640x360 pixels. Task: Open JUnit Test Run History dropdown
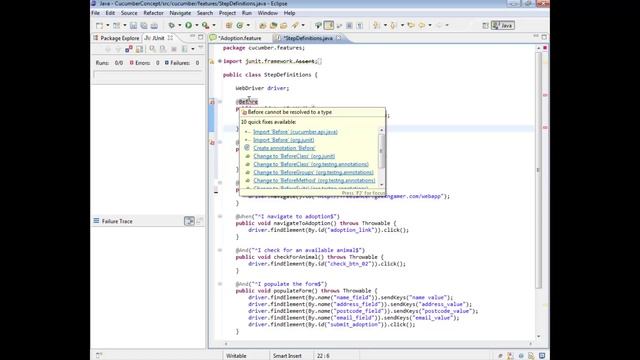click(x=192, y=49)
